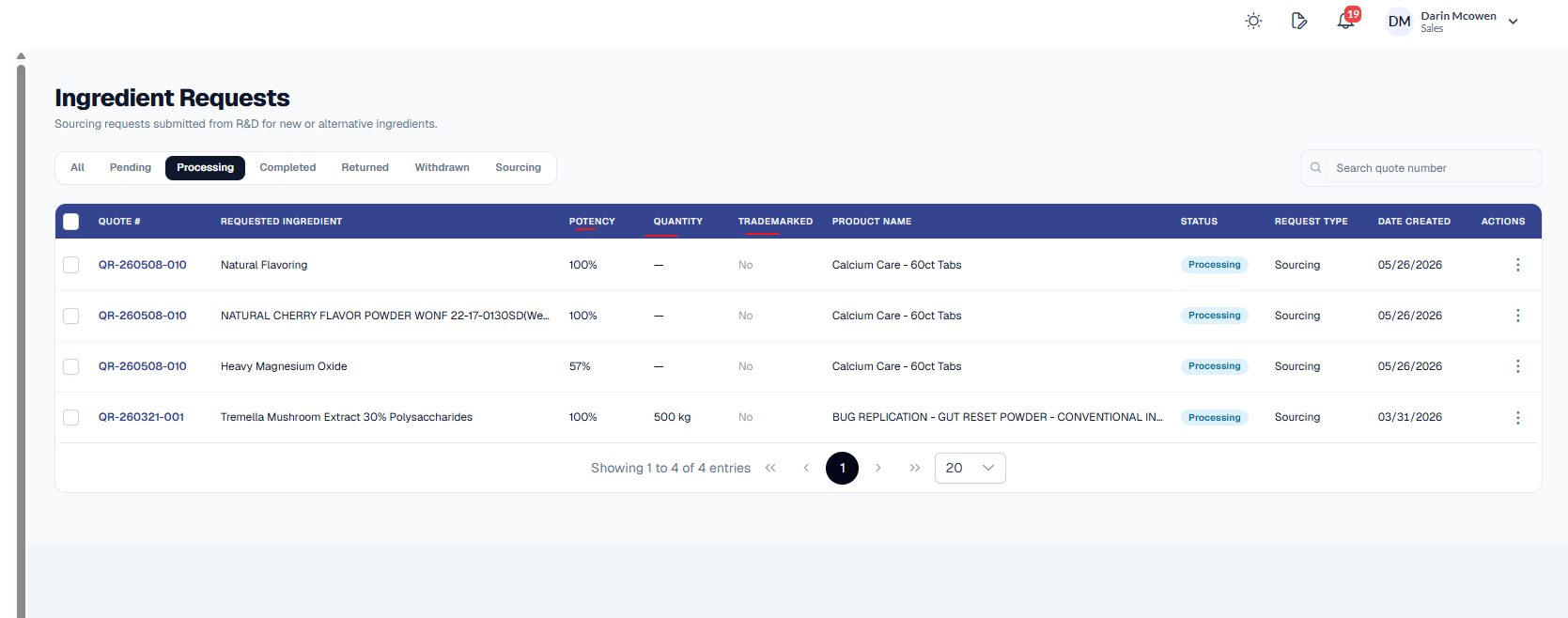Switch to the Completed tab

point(287,168)
